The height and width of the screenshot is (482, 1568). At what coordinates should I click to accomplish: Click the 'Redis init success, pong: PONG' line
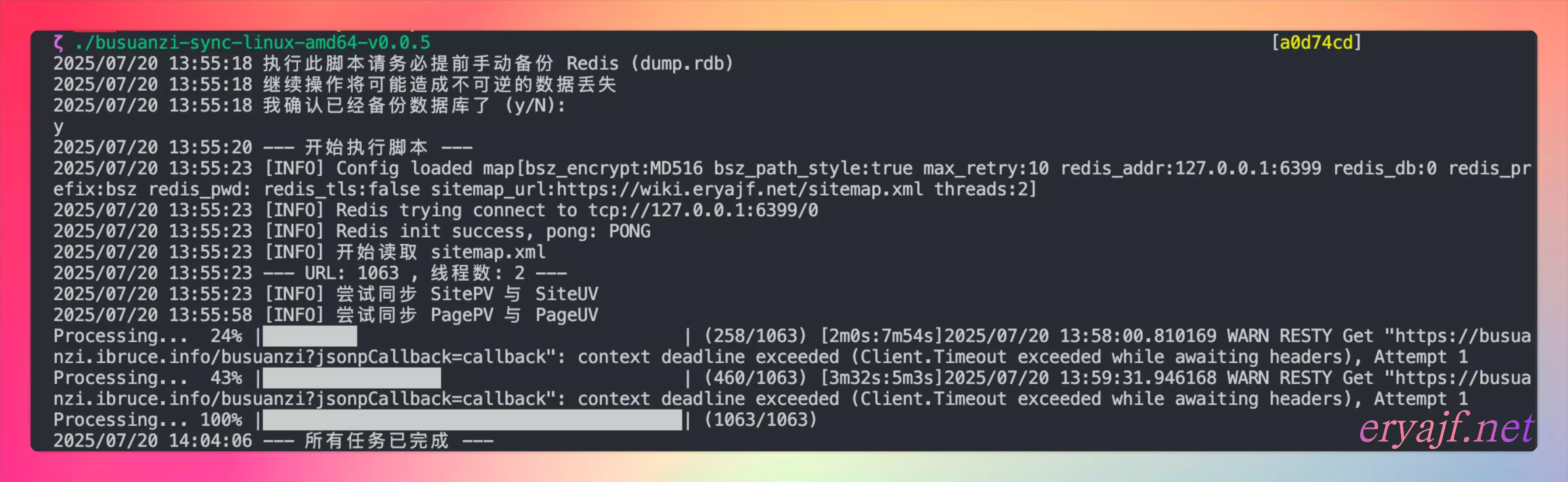point(352,231)
